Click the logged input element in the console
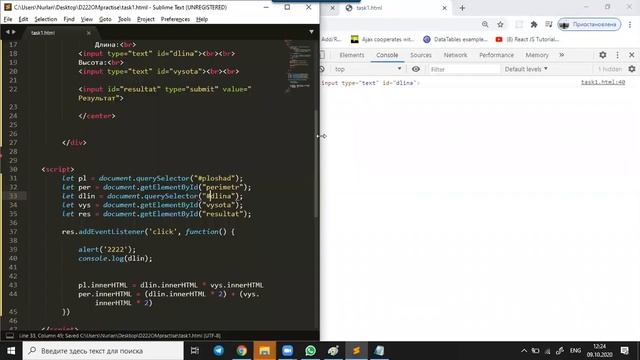The height and width of the screenshot is (360, 640). coord(370,83)
